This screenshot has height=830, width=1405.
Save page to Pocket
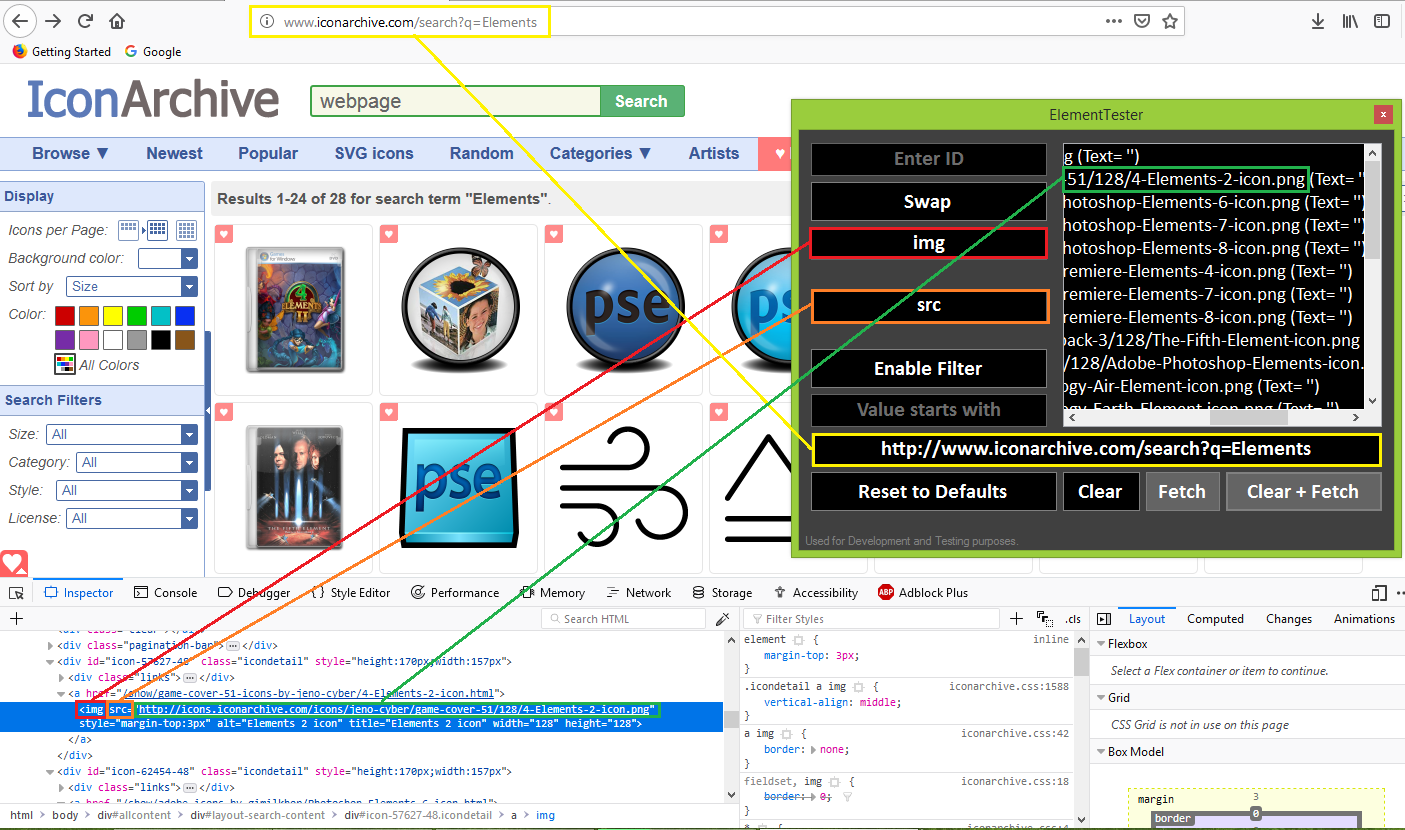click(x=1142, y=21)
